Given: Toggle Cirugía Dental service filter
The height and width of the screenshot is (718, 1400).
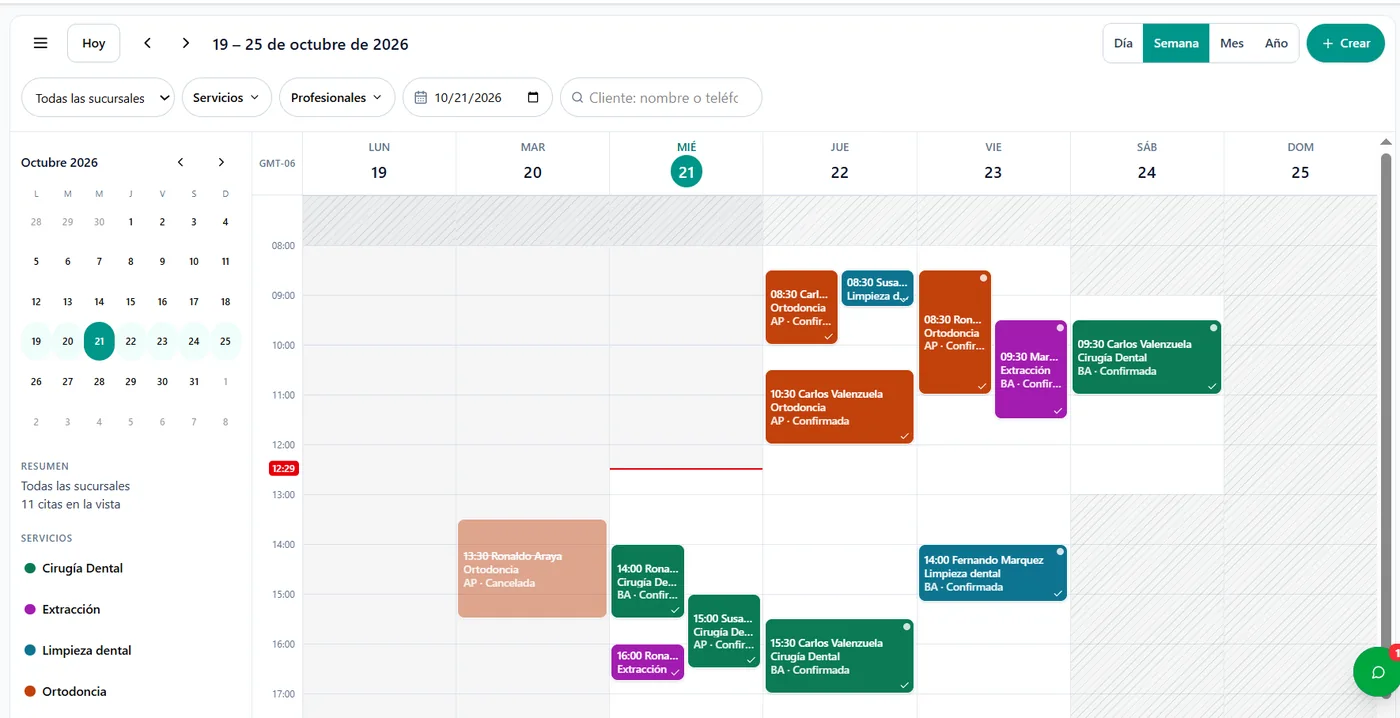Looking at the screenshot, I should pyautogui.click(x=73, y=568).
